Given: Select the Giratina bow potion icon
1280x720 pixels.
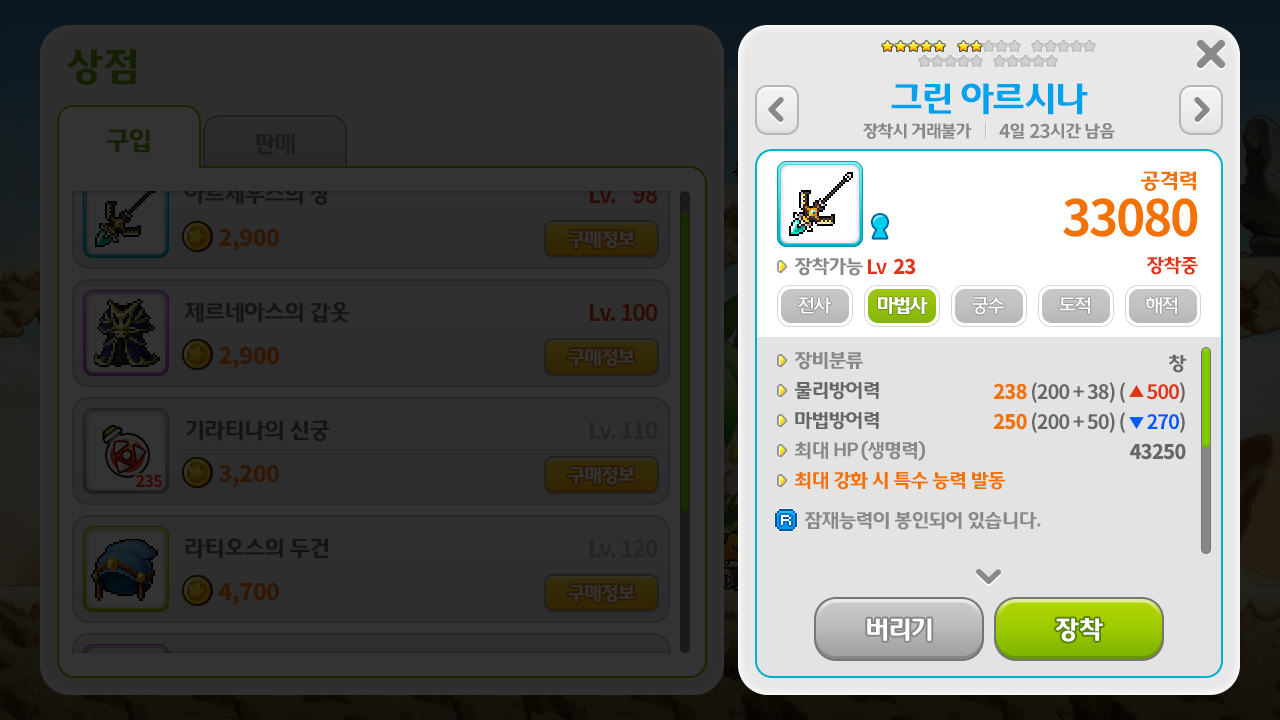Looking at the screenshot, I should [126, 451].
